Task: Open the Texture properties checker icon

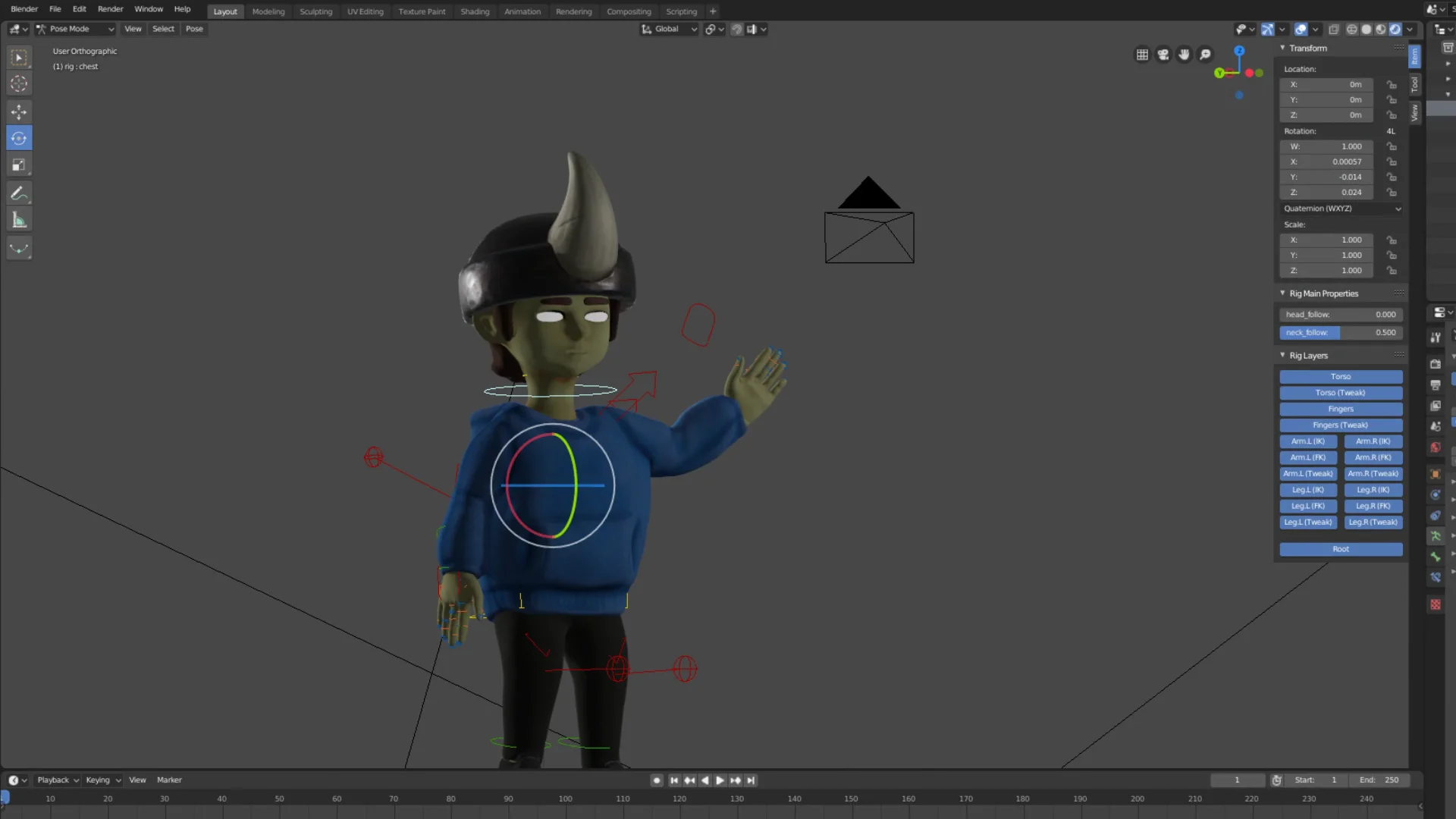Action: pyautogui.click(x=1436, y=604)
